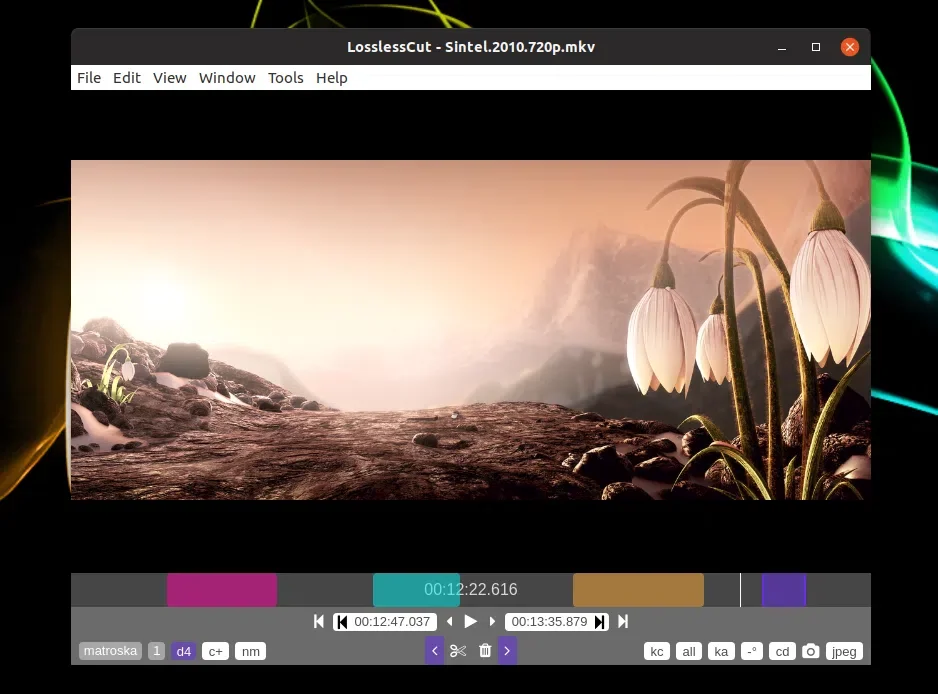Set cut start marker at current position
938x694 pixels.
click(x=342, y=622)
